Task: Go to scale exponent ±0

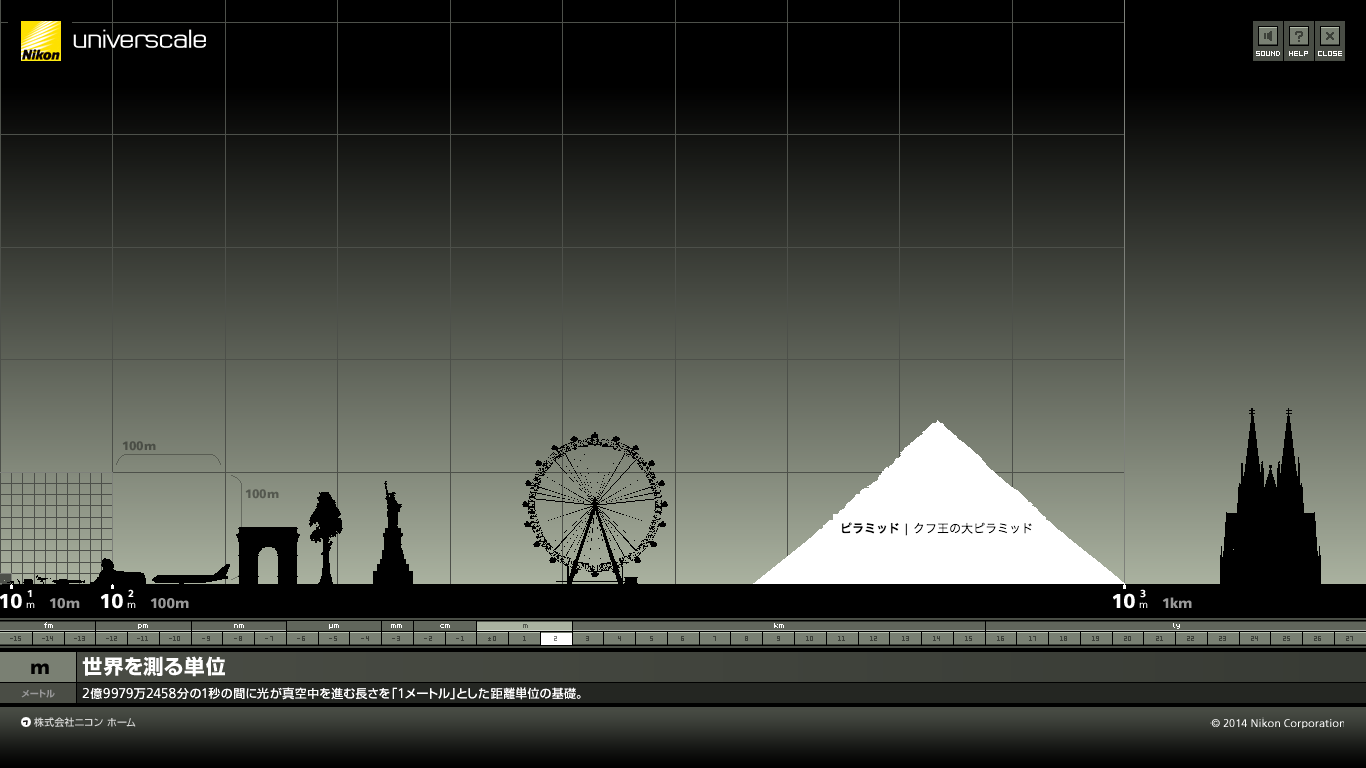Action: click(492, 638)
